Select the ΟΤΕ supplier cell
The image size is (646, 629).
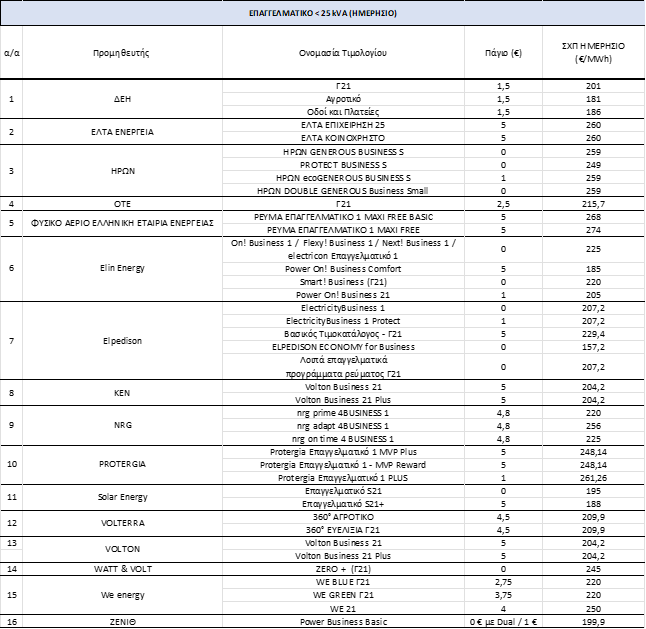[122, 204]
